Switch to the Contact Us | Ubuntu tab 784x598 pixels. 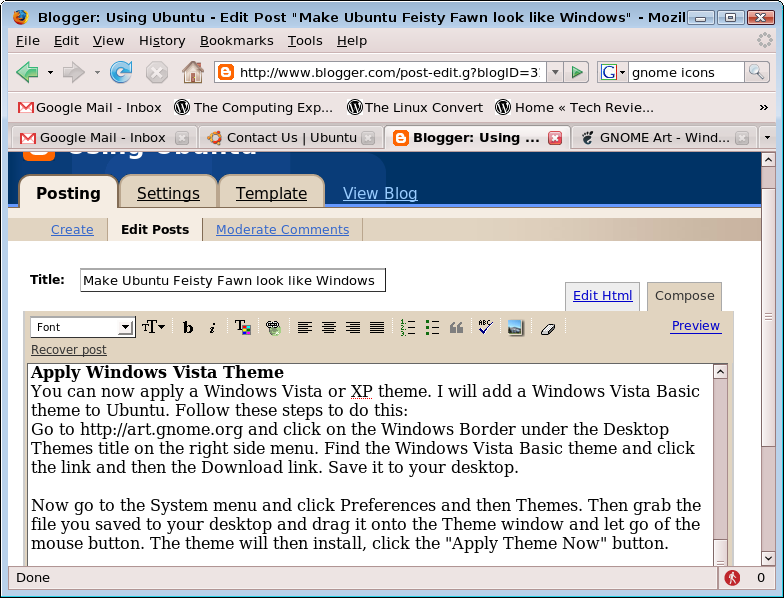pos(292,138)
